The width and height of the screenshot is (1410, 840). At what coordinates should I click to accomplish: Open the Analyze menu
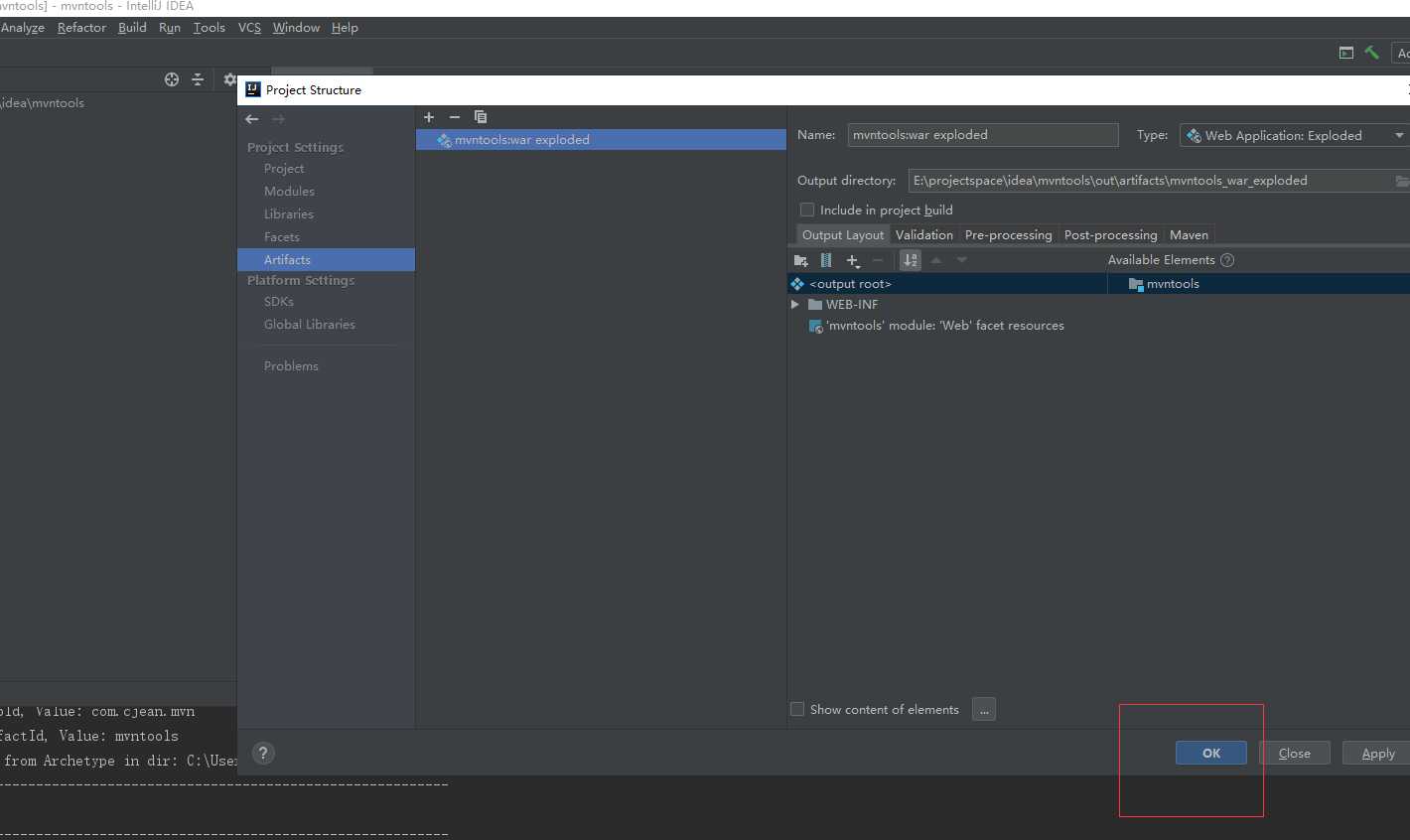click(x=22, y=28)
